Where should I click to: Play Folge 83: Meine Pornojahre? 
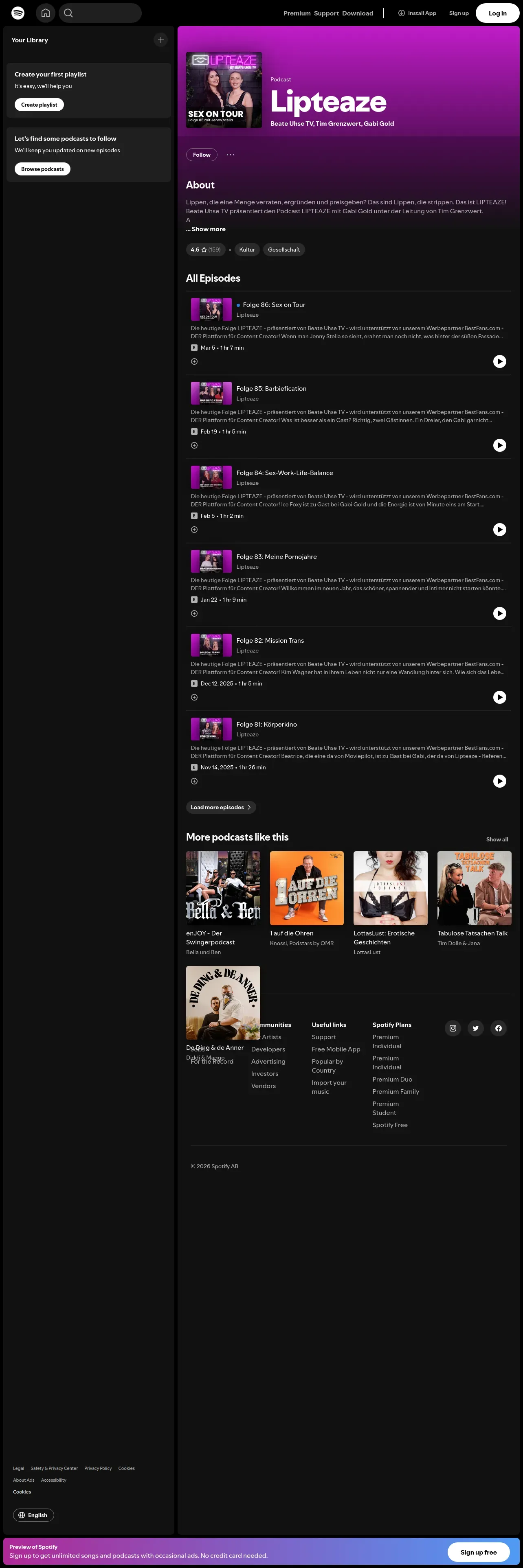point(499,613)
